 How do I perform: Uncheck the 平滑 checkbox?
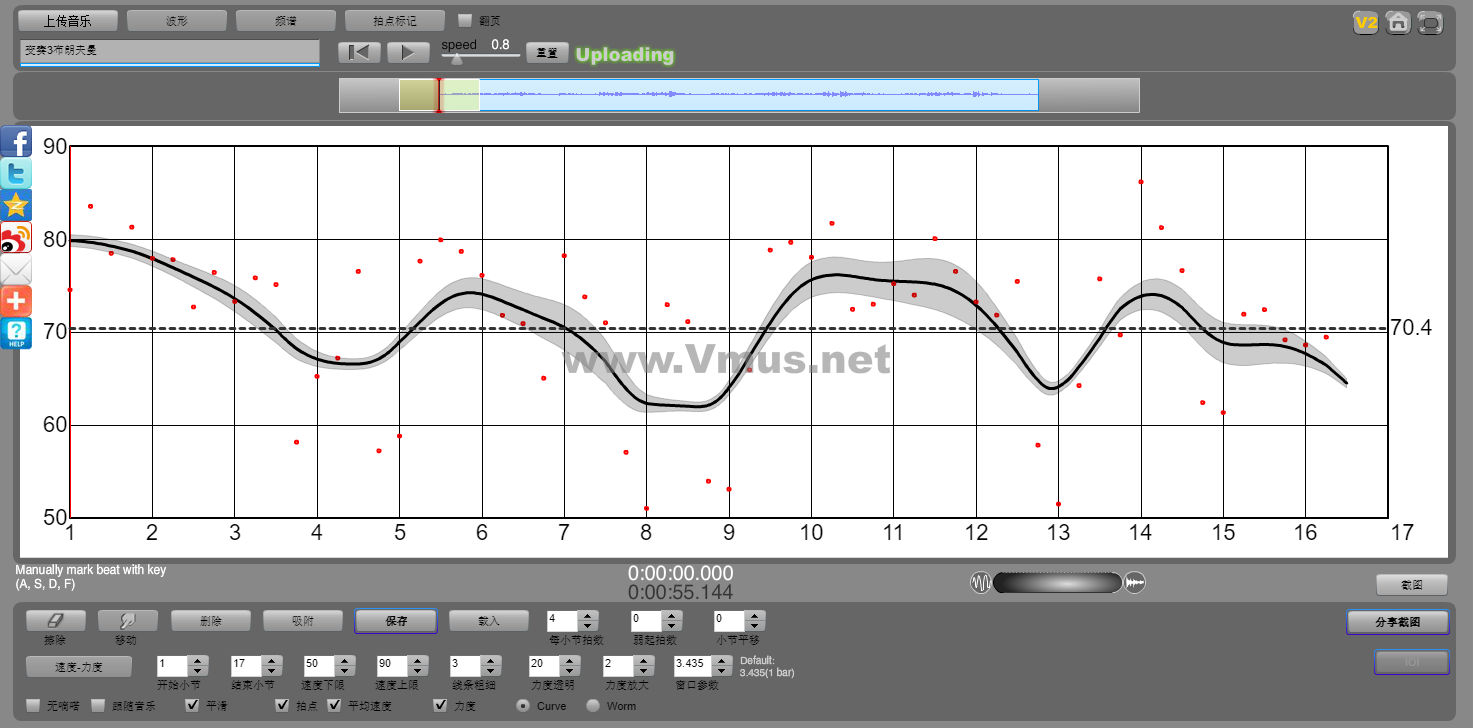point(193,706)
